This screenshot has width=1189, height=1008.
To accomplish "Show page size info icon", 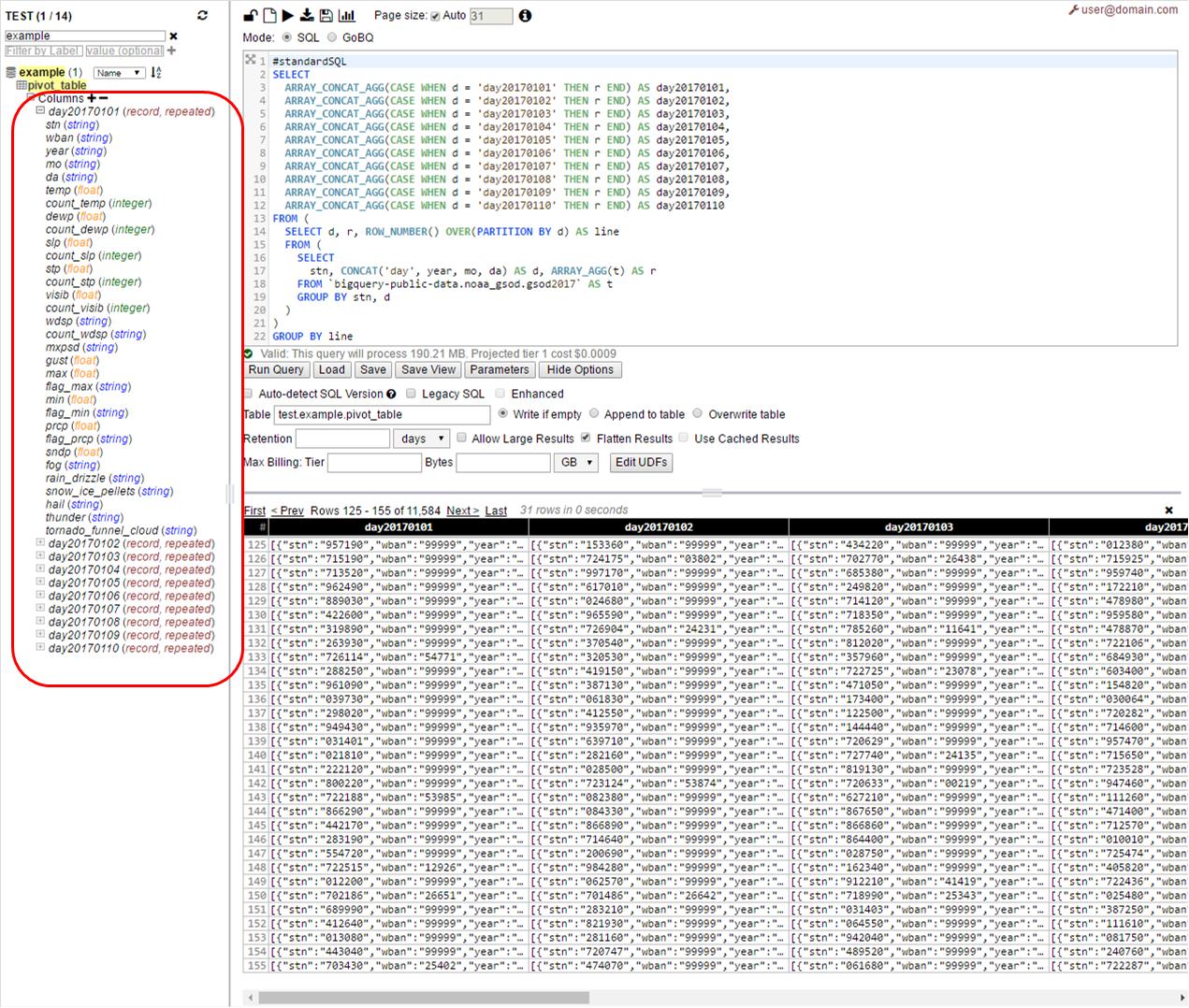I will [525, 16].
